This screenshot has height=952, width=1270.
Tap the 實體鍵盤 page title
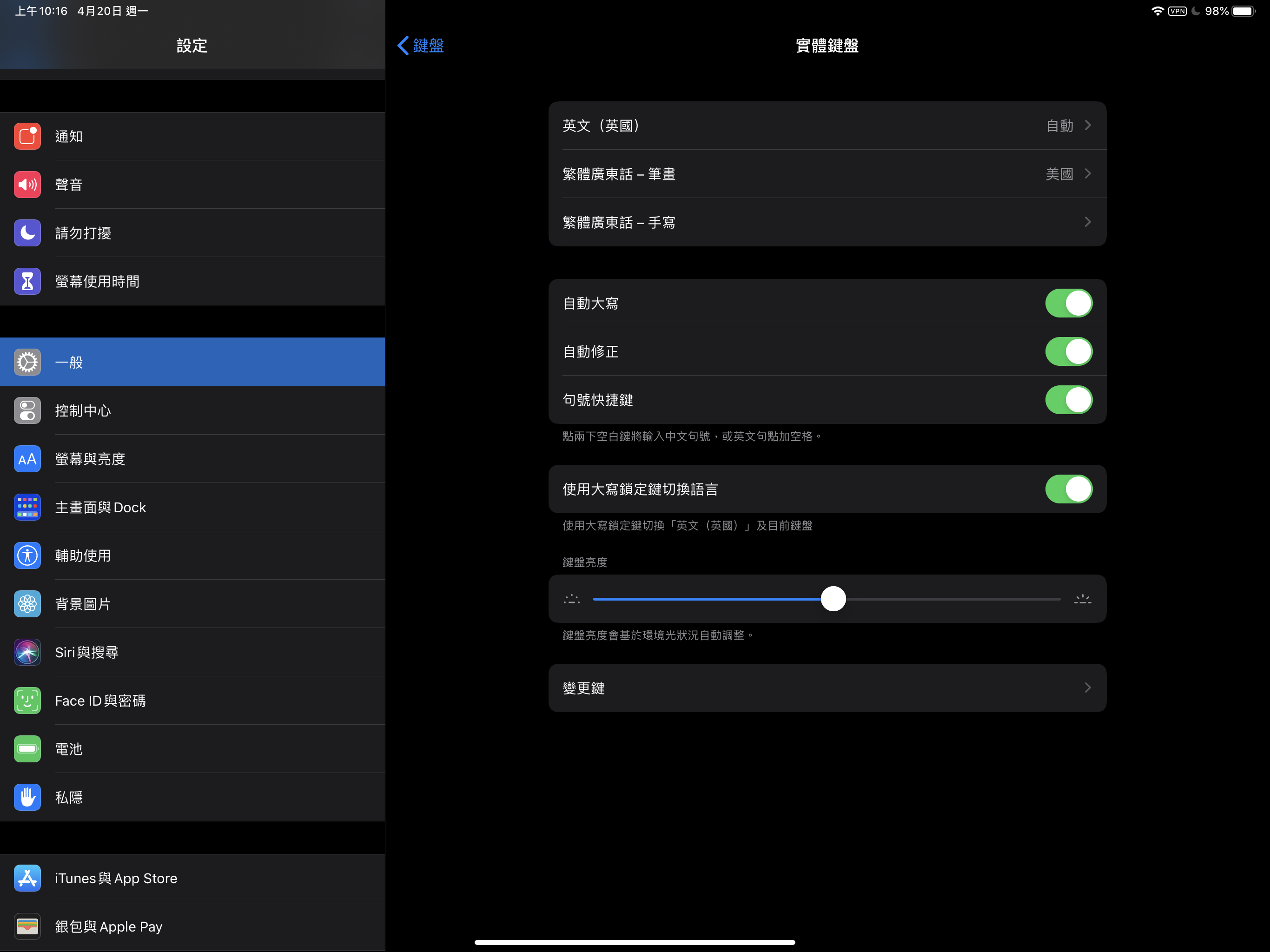point(827,46)
